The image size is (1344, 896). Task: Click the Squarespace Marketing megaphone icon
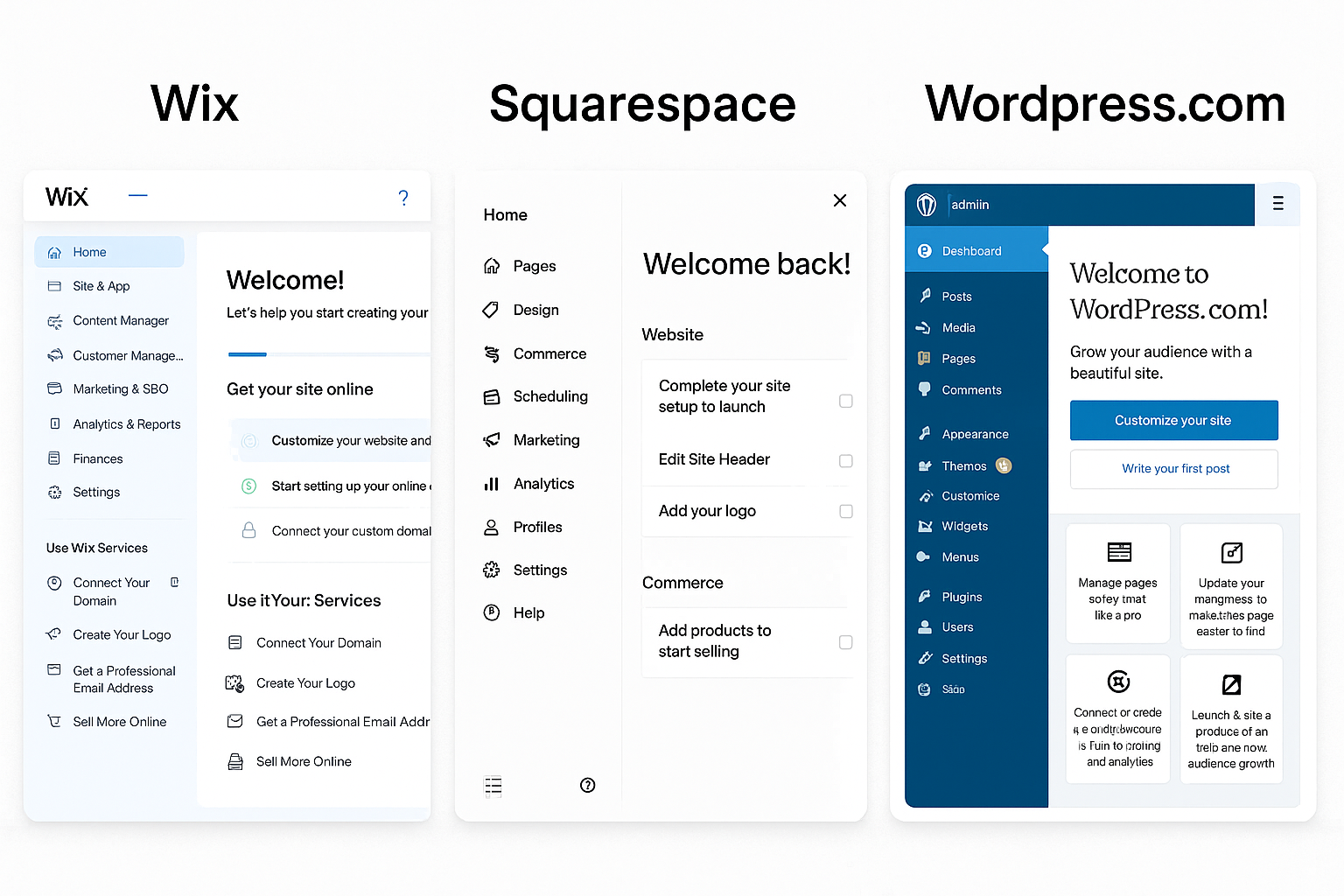click(x=492, y=440)
